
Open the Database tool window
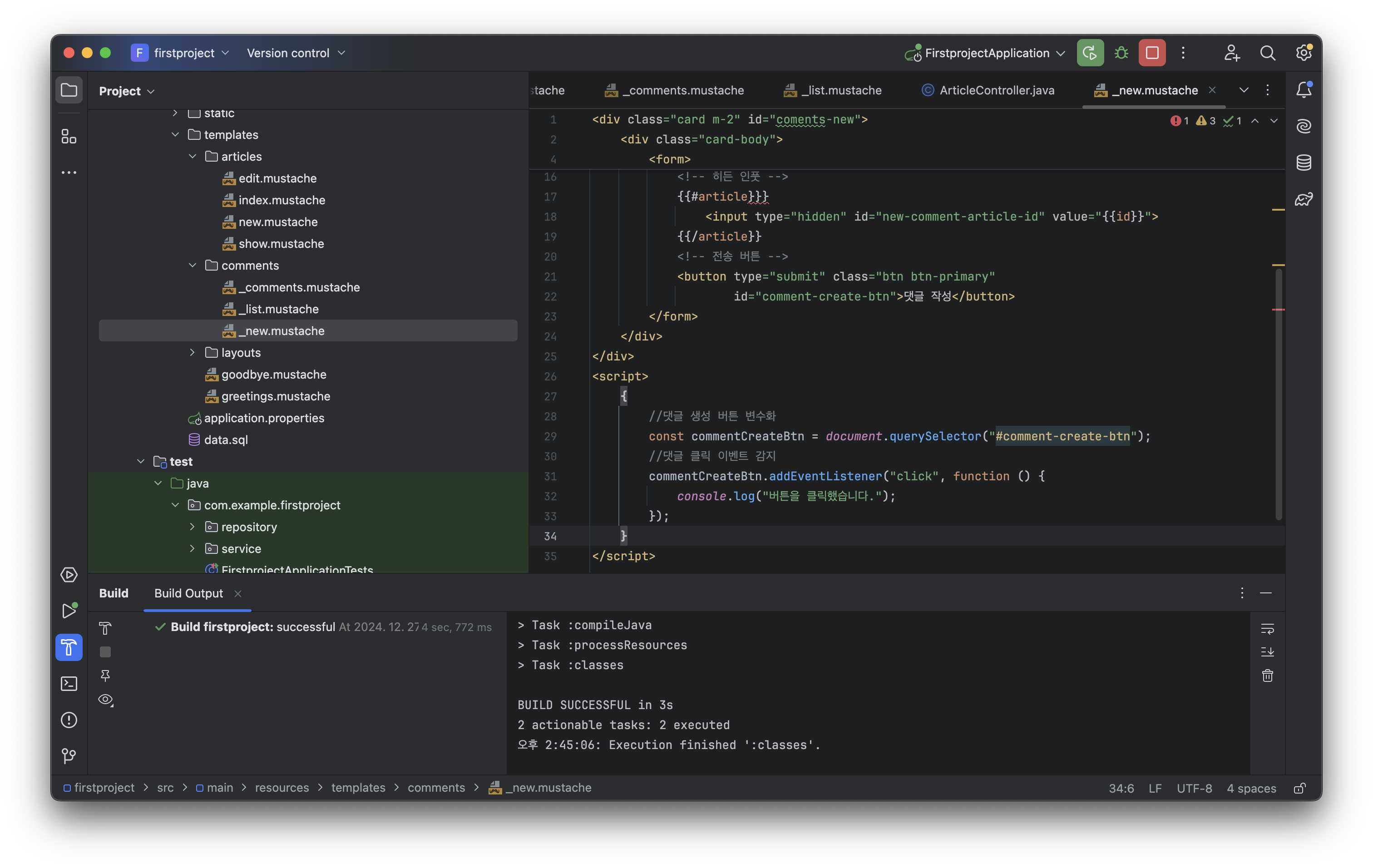[x=1304, y=163]
